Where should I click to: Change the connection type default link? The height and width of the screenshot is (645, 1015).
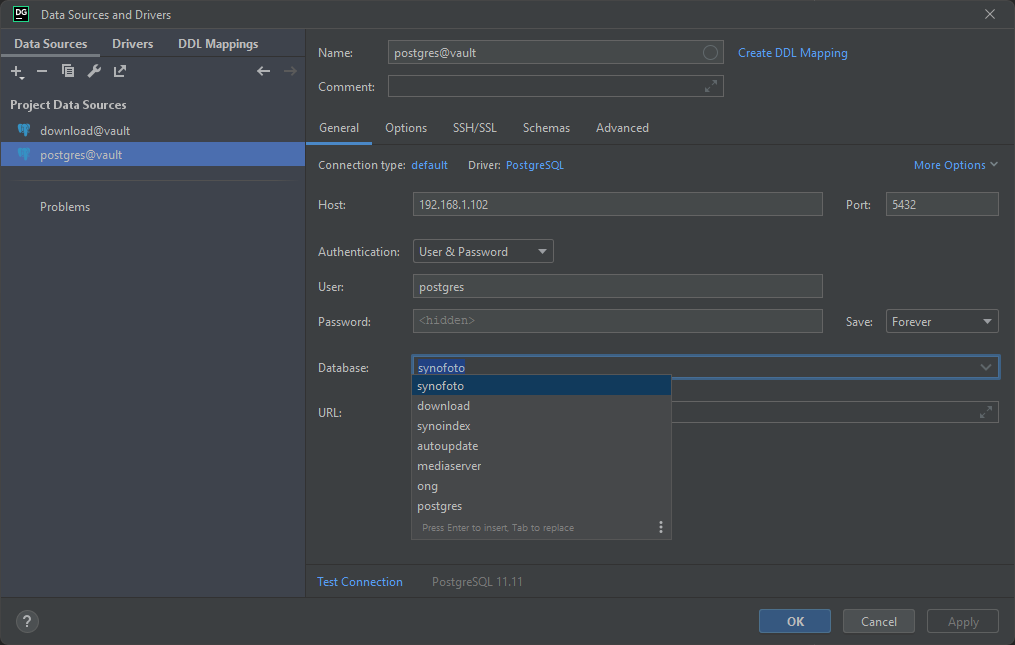tap(429, 165)
